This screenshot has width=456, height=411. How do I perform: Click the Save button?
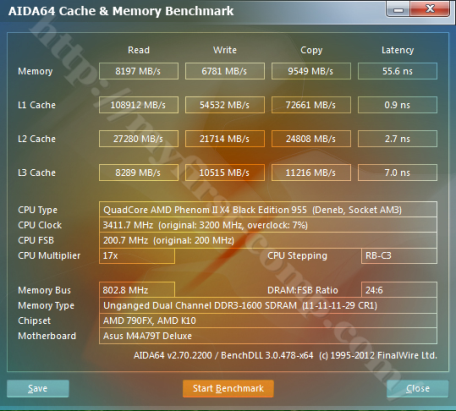[38, 389]
